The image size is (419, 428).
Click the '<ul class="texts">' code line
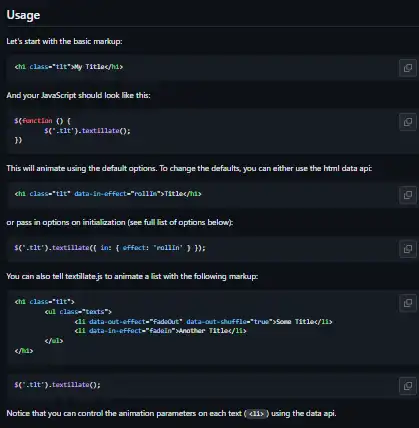pos(78,312)
